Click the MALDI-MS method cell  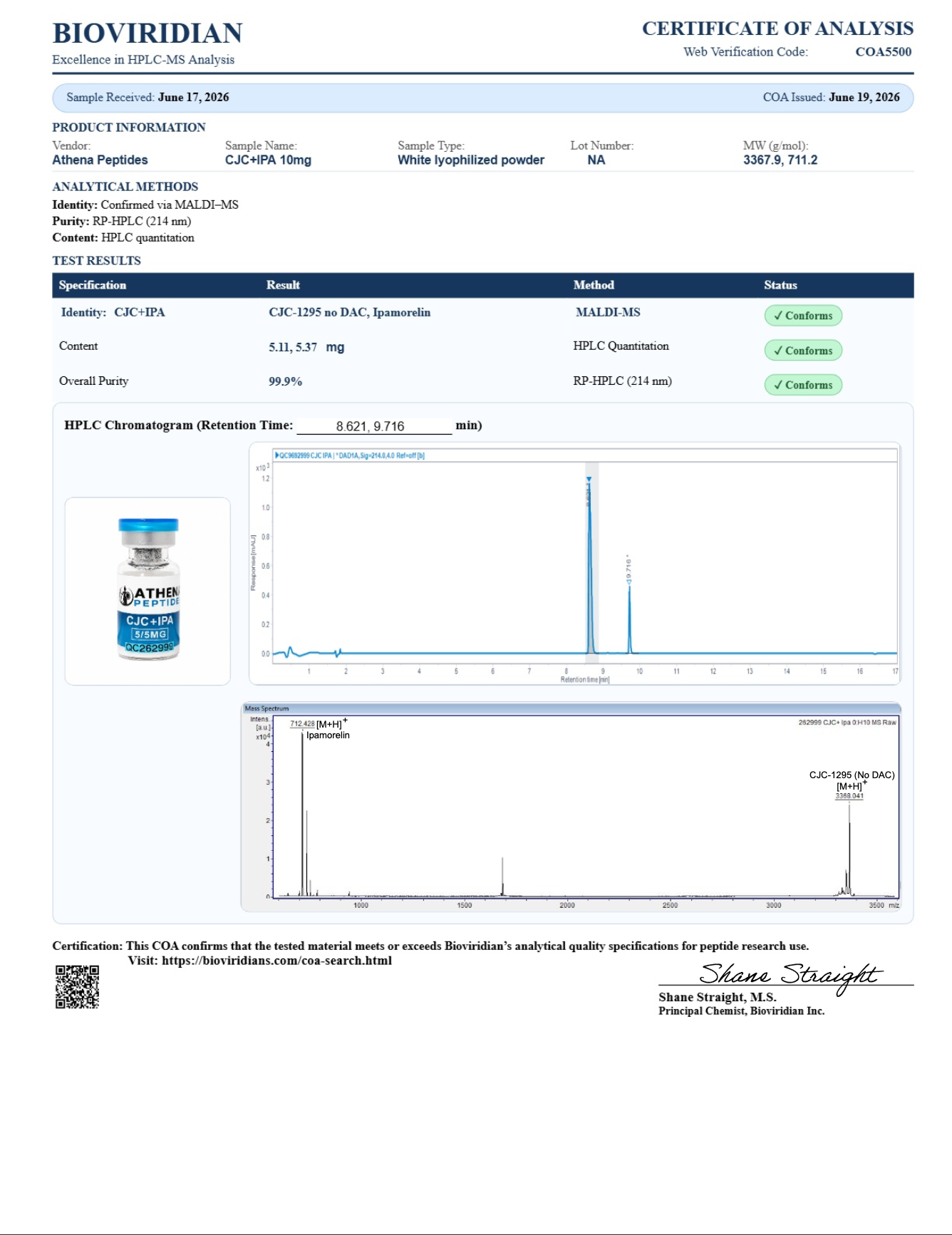608,312
